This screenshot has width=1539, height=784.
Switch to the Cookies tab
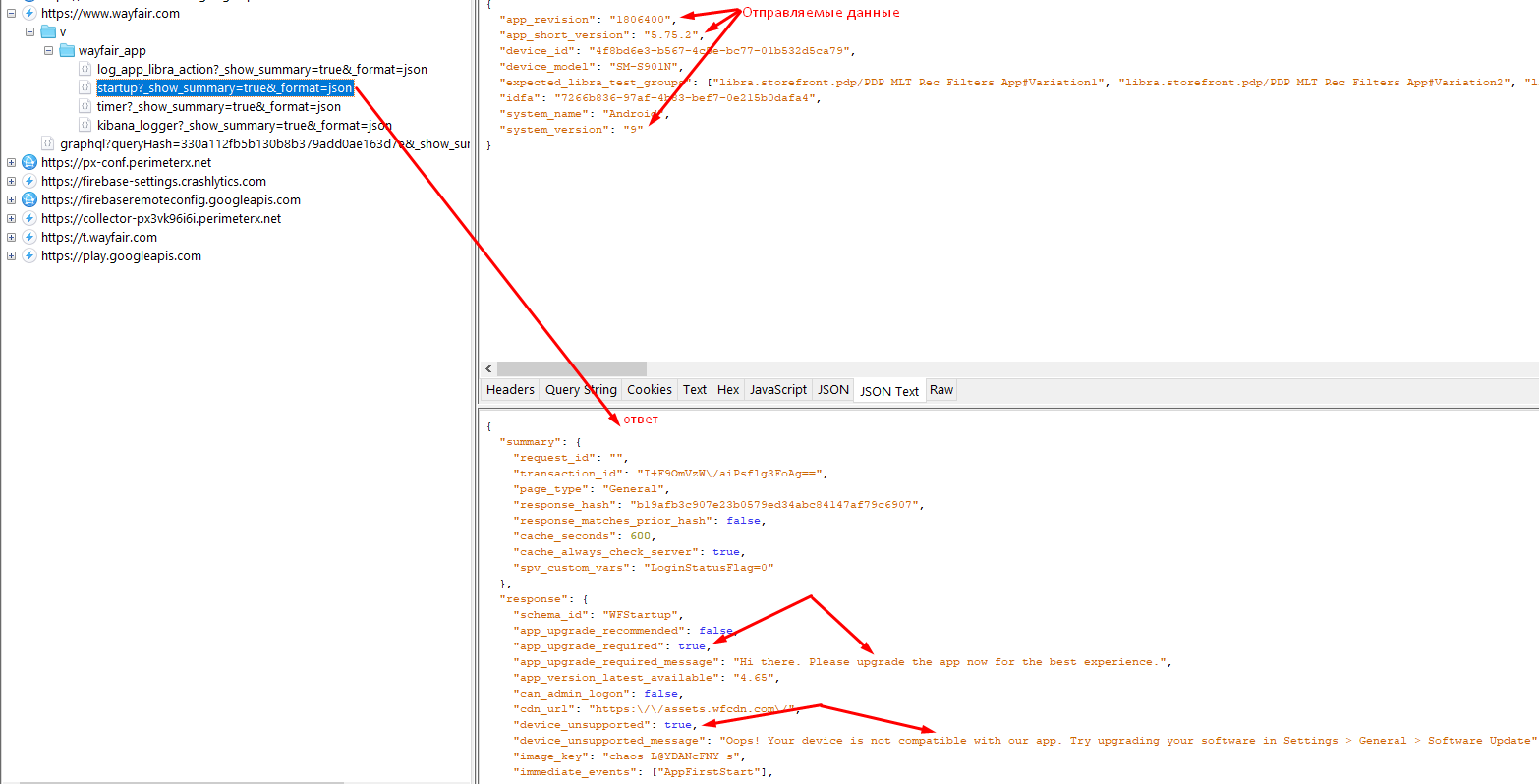(x=650, y=390)
